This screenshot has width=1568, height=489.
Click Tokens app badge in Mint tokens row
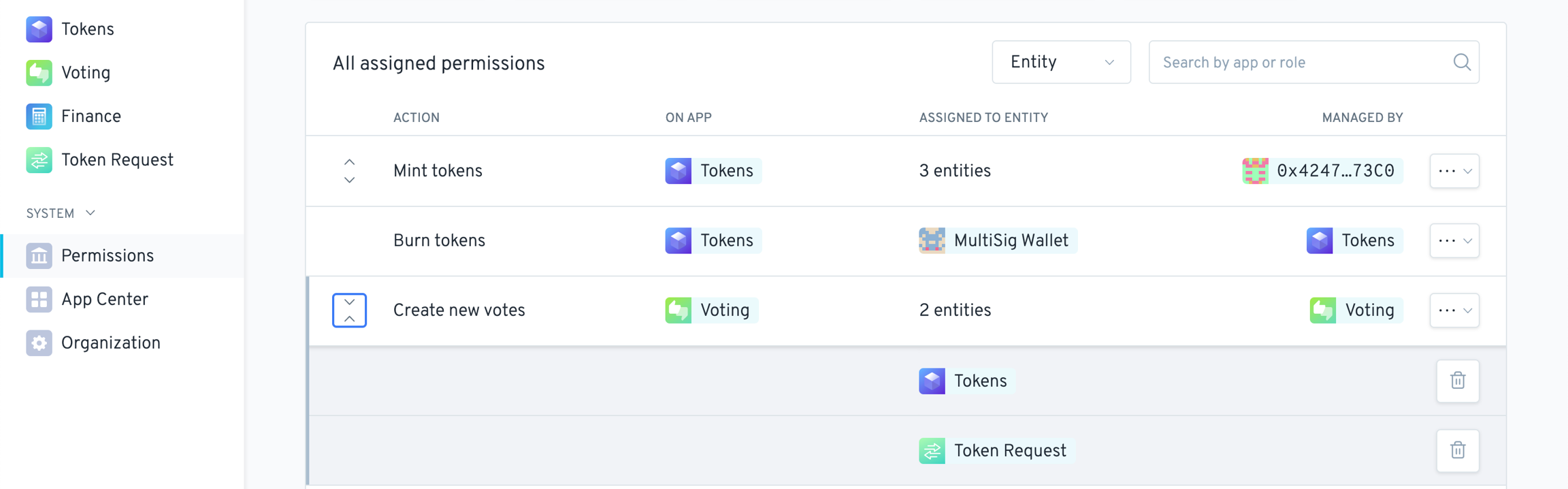713,171
